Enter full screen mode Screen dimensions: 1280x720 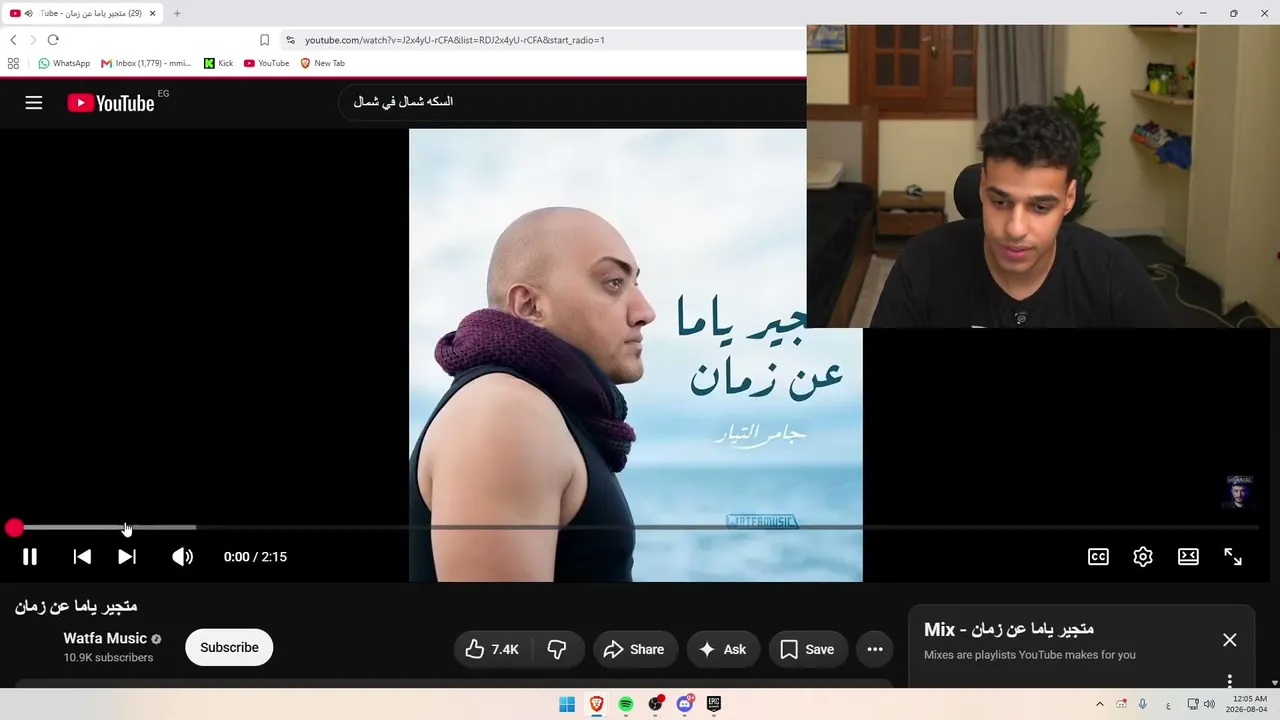(1233, 557)
